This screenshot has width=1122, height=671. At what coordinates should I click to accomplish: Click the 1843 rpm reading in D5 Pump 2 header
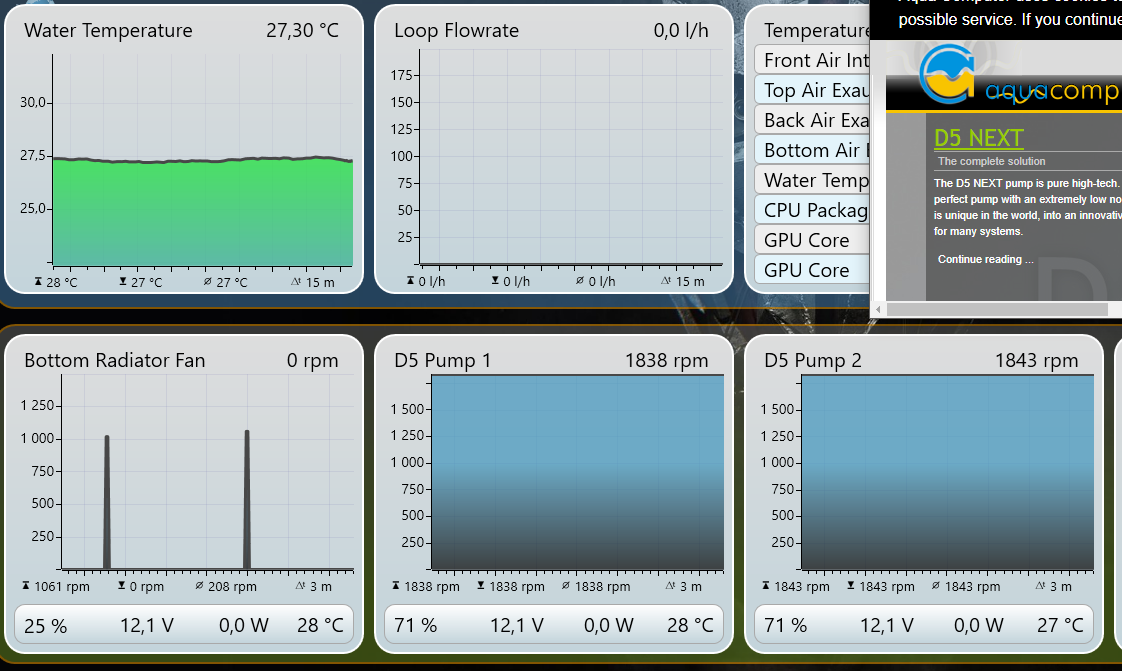click(x=1036, y=361)
